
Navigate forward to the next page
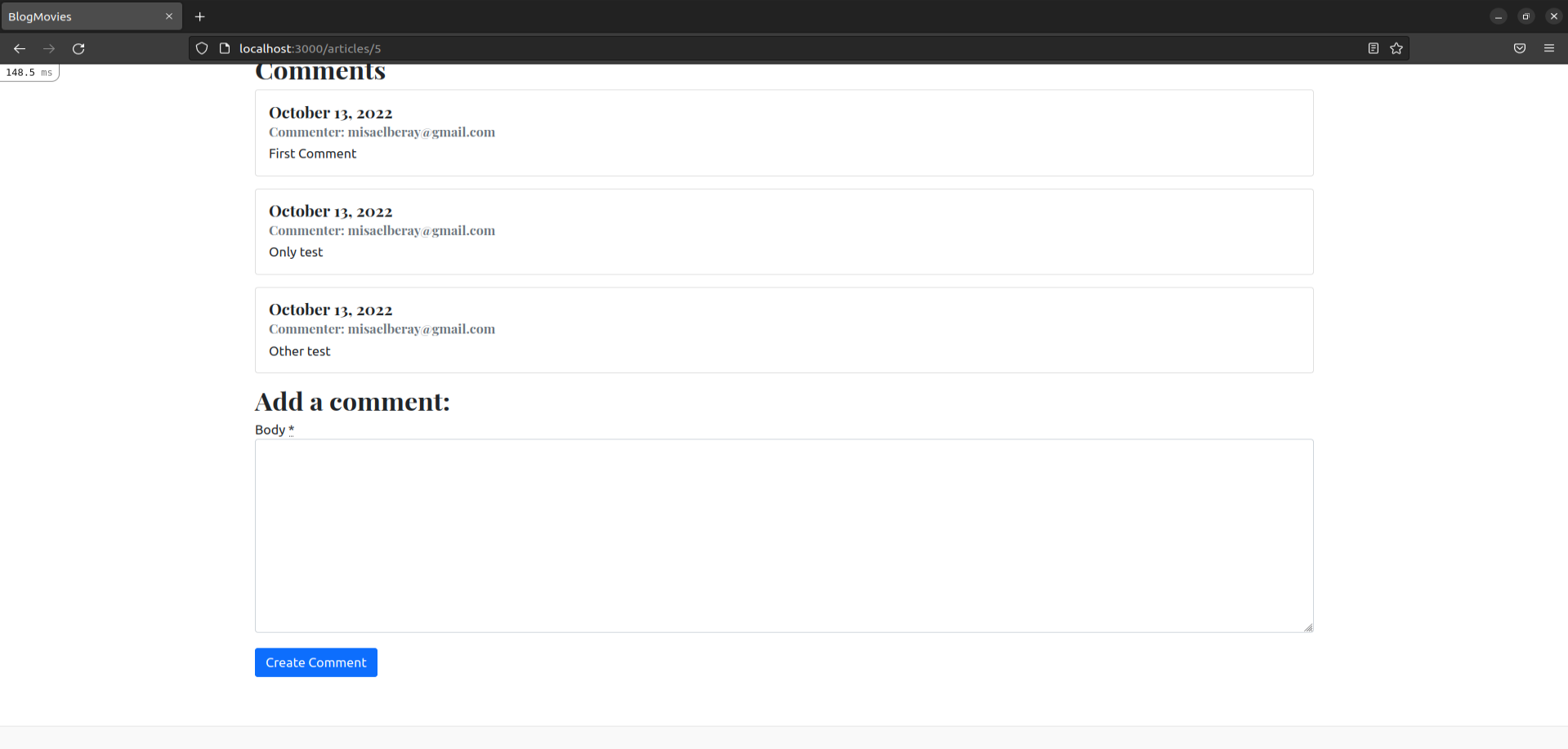pos(48,48)
